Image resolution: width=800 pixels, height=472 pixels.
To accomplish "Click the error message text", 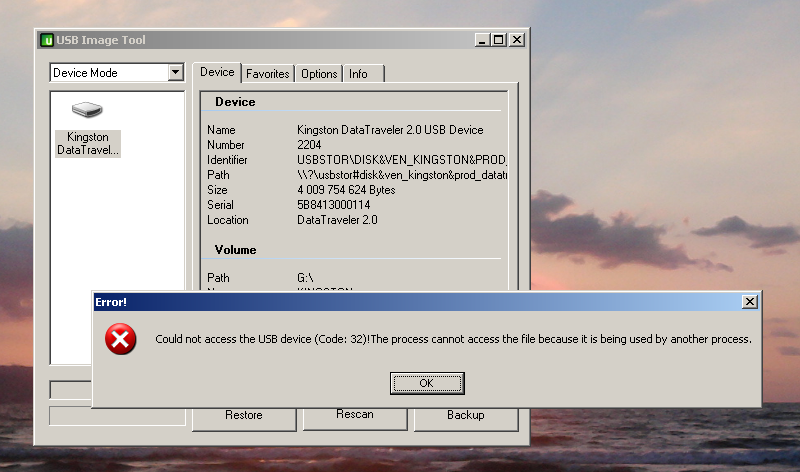I will pos(453,339).
